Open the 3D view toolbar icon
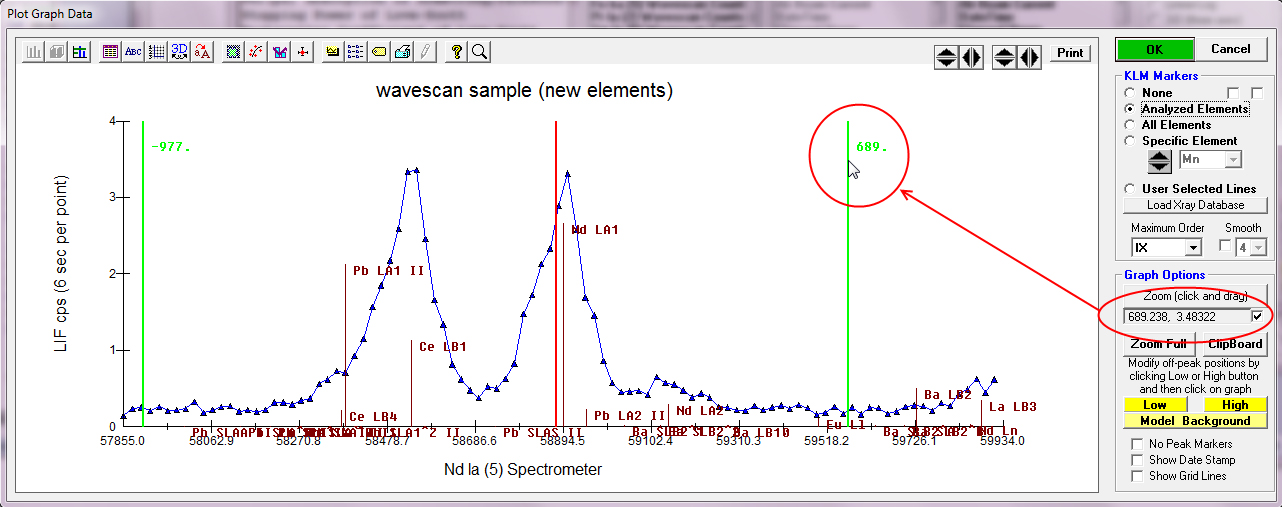The width and height of the screenshot is (1282, 507). (180, 52)
